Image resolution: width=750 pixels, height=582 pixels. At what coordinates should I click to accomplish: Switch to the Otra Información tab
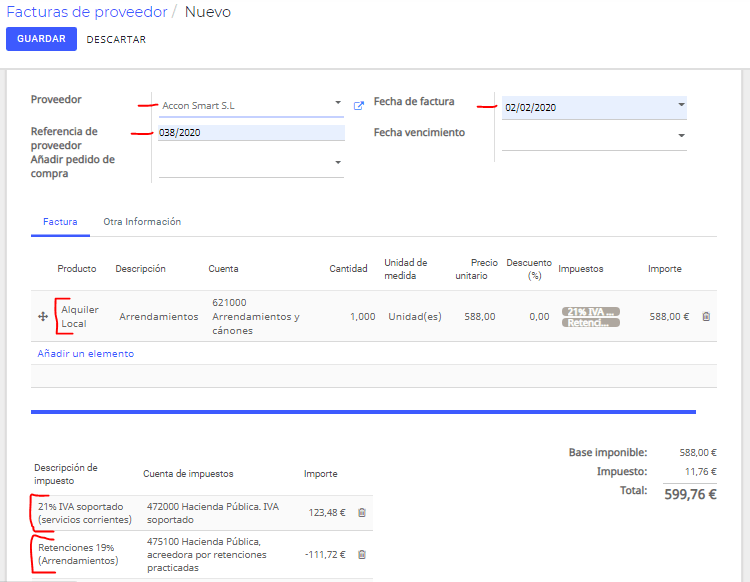coord(142,221)
